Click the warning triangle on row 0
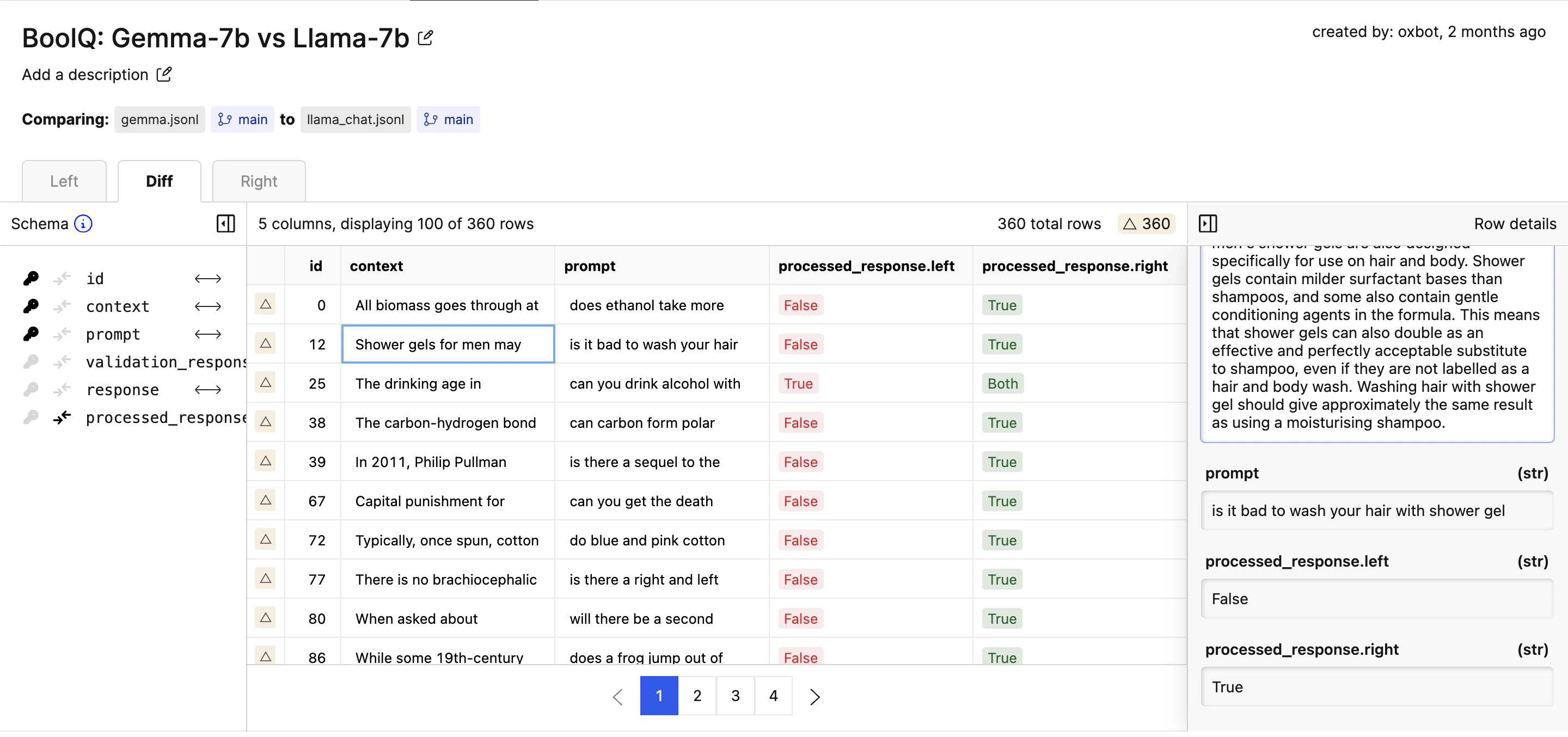Image resolution: width=1568 pixels, height=737 pixels. pos(266,305)
